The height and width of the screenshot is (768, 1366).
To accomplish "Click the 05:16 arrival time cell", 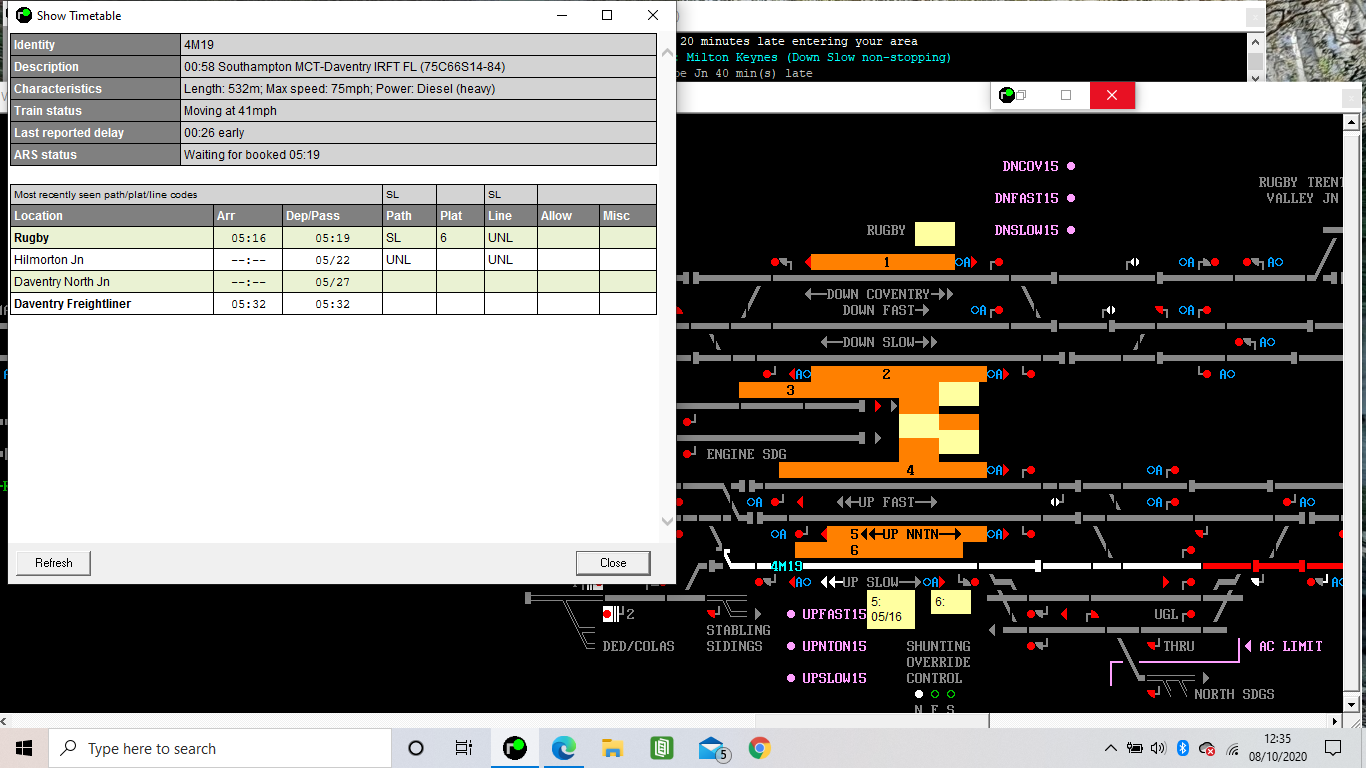I will pyautogui.click(x=248, y=238).
